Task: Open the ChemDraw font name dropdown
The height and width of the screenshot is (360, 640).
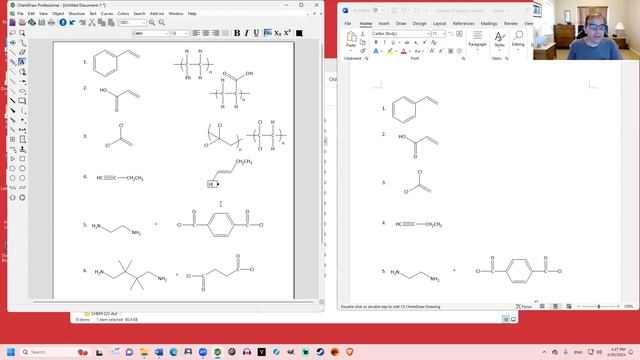Action: point(167,33)
